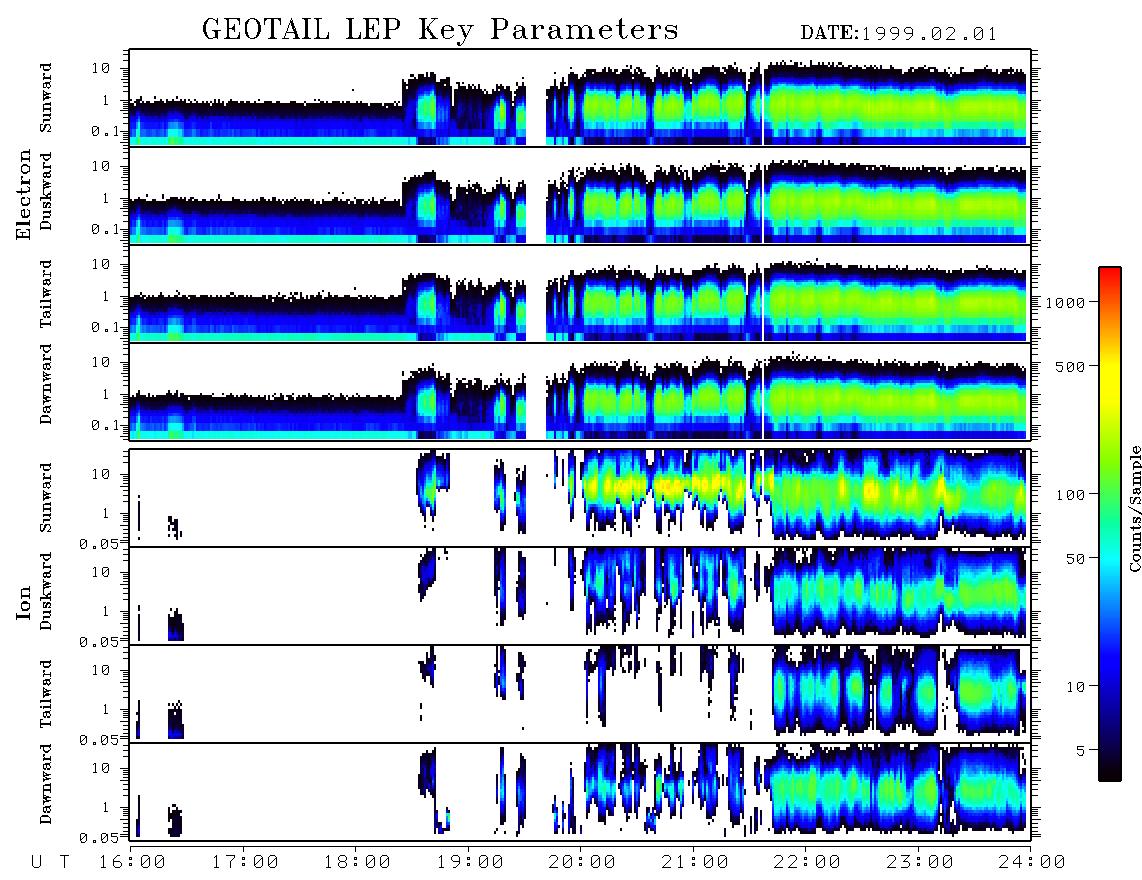Click the 16:00 time axis label

(x=133, y=862)
